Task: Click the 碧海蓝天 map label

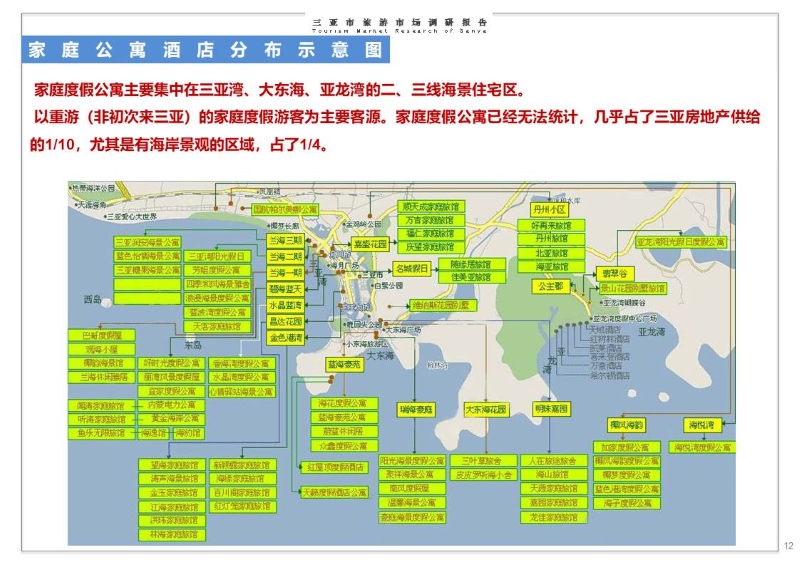Action: 284,288
